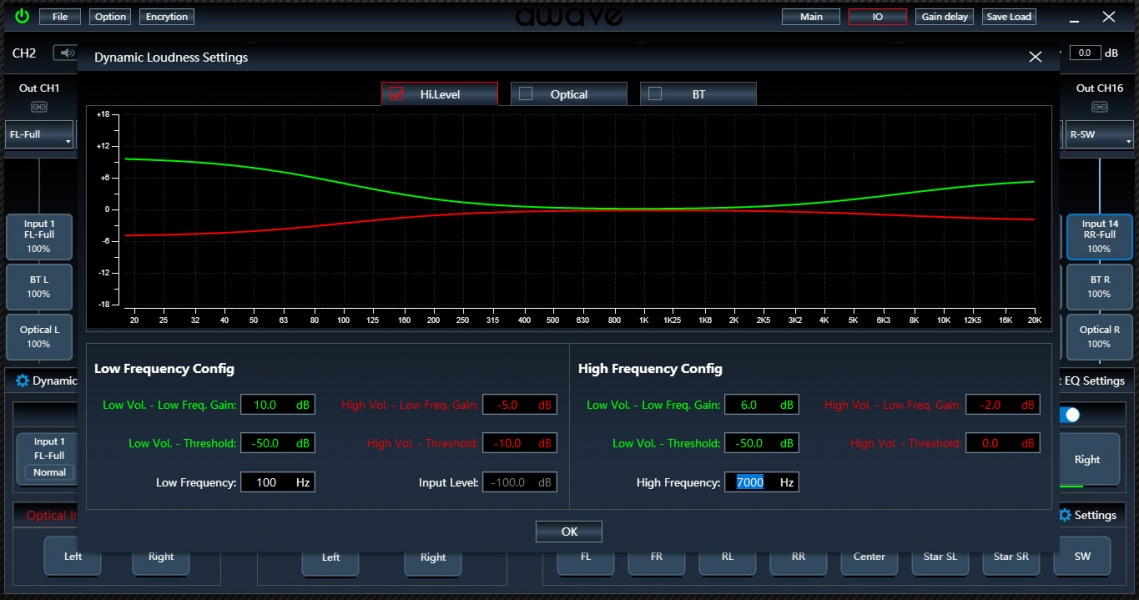This screenshot has height=600, width=1139.
Task: Open the R-SW output dropdown
Action: 1099,134
